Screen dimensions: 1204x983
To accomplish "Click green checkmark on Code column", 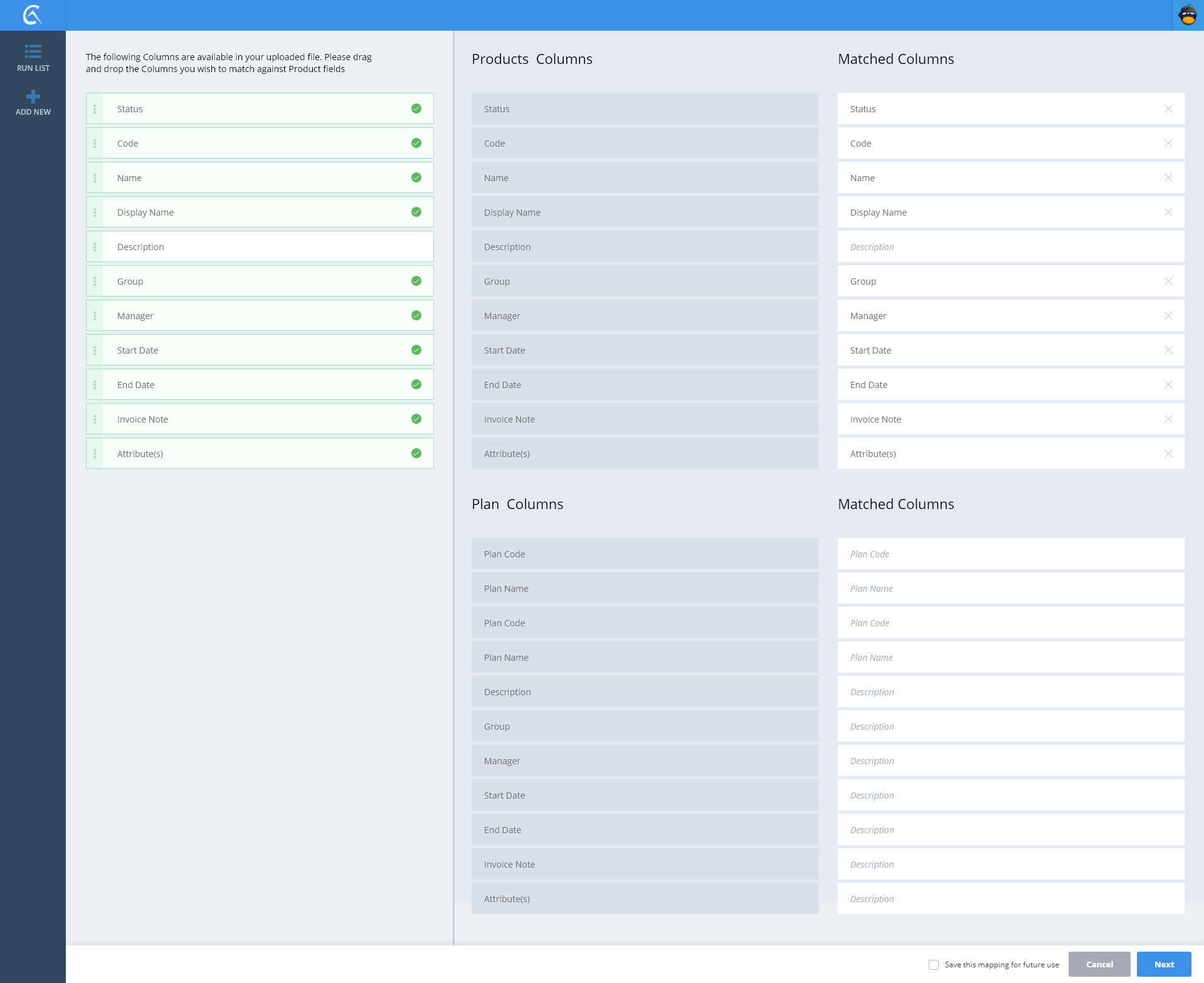I will click(x=416, y=144).
